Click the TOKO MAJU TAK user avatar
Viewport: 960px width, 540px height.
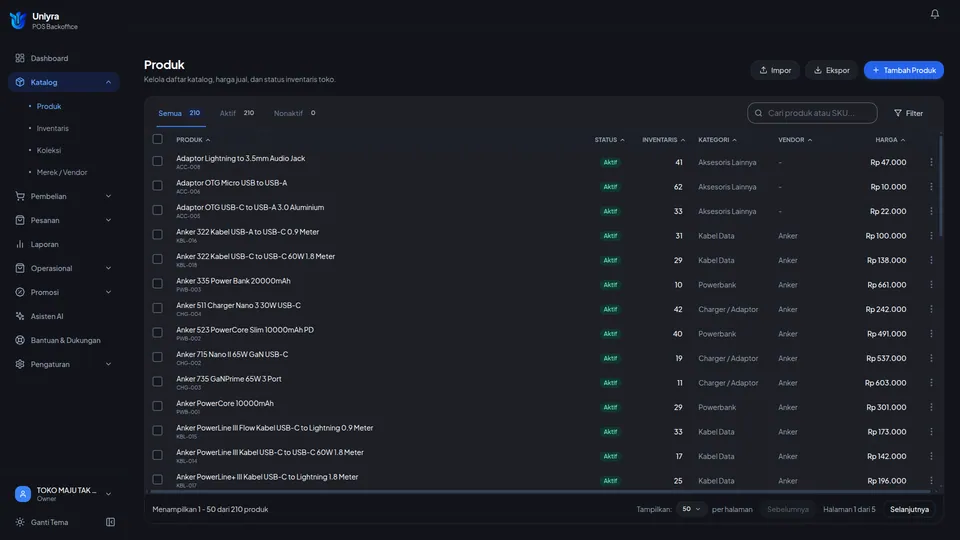click(23, 494)
